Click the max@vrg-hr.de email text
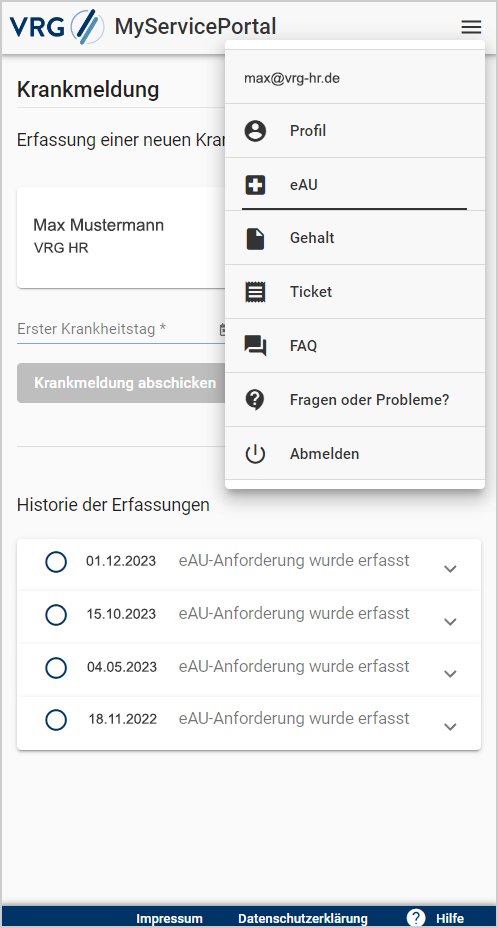498x928 pixels. click(x=292, y=78)
